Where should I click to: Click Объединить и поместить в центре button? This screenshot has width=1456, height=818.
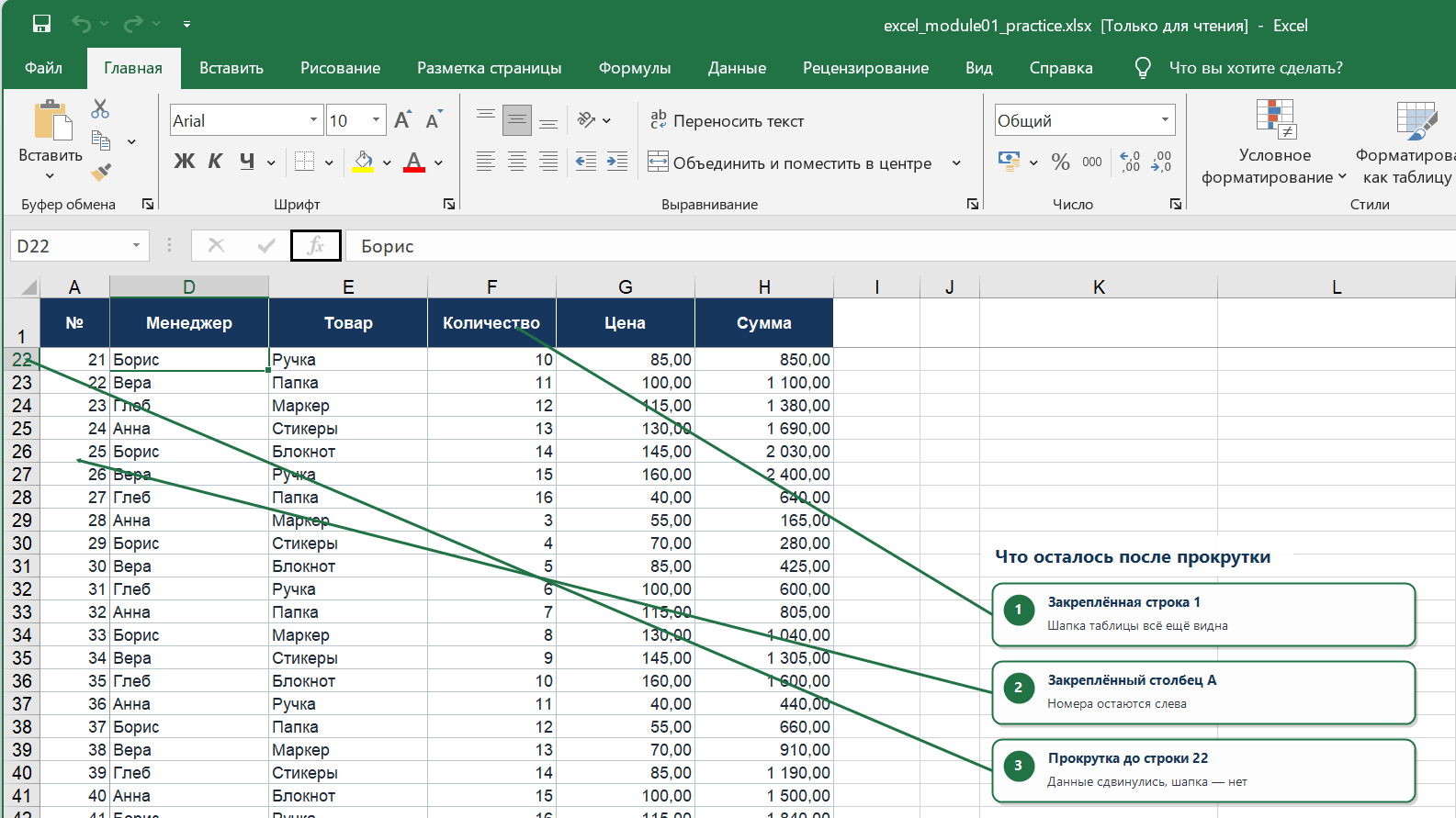pos(790,162)
